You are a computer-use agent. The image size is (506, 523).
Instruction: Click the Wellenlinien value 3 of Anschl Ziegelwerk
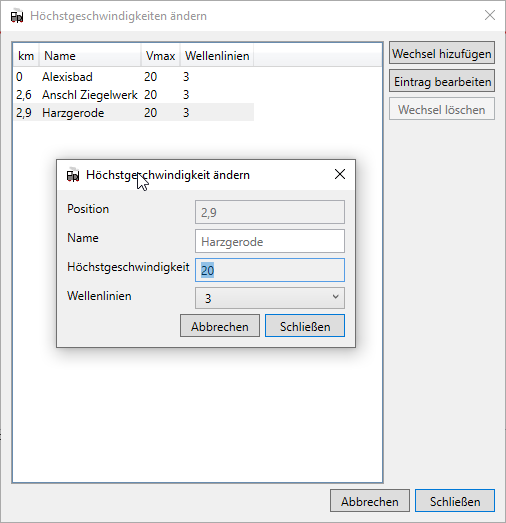[186, 95]
